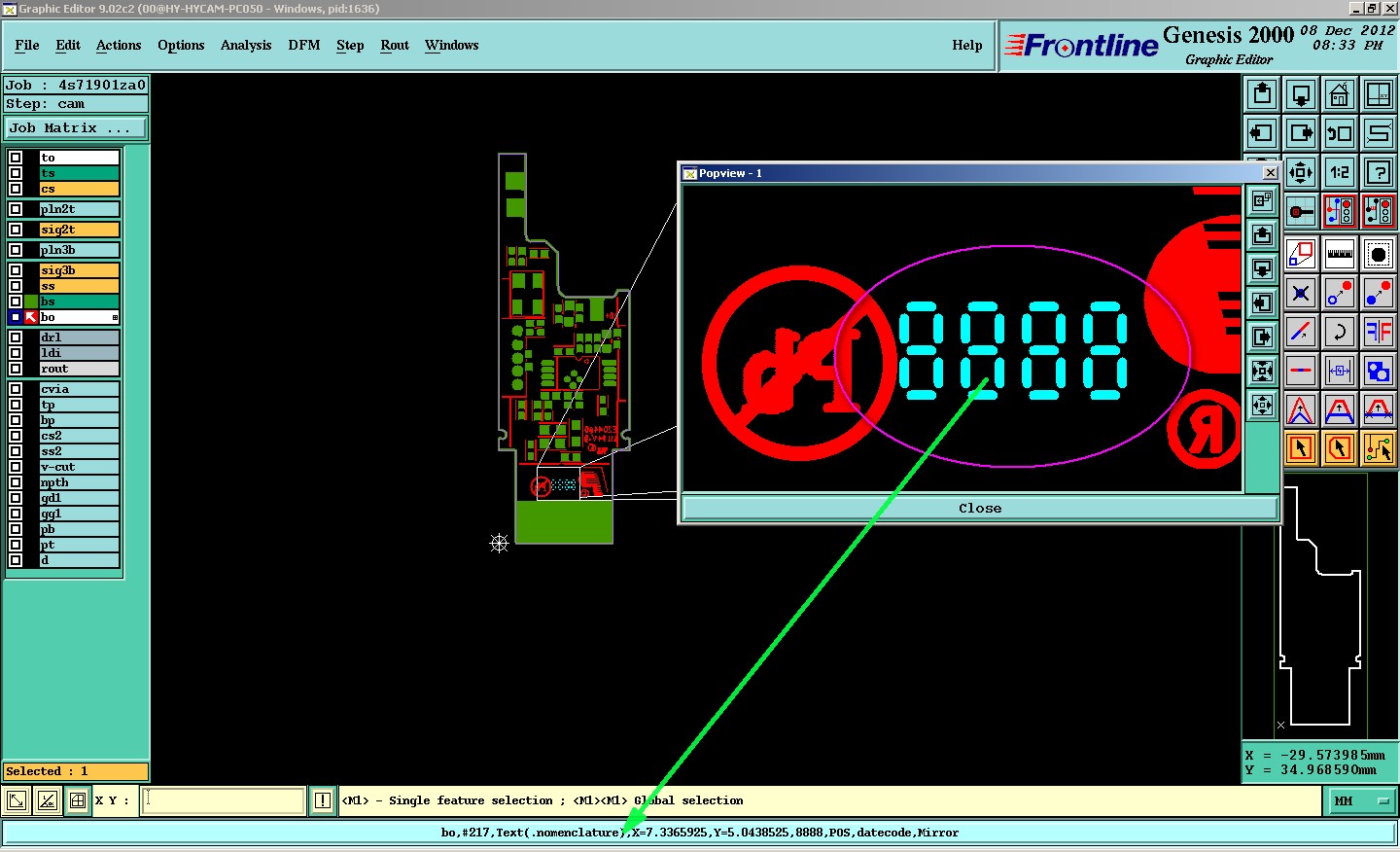
Task: Open the Options menu
Action: pos(181,45)
